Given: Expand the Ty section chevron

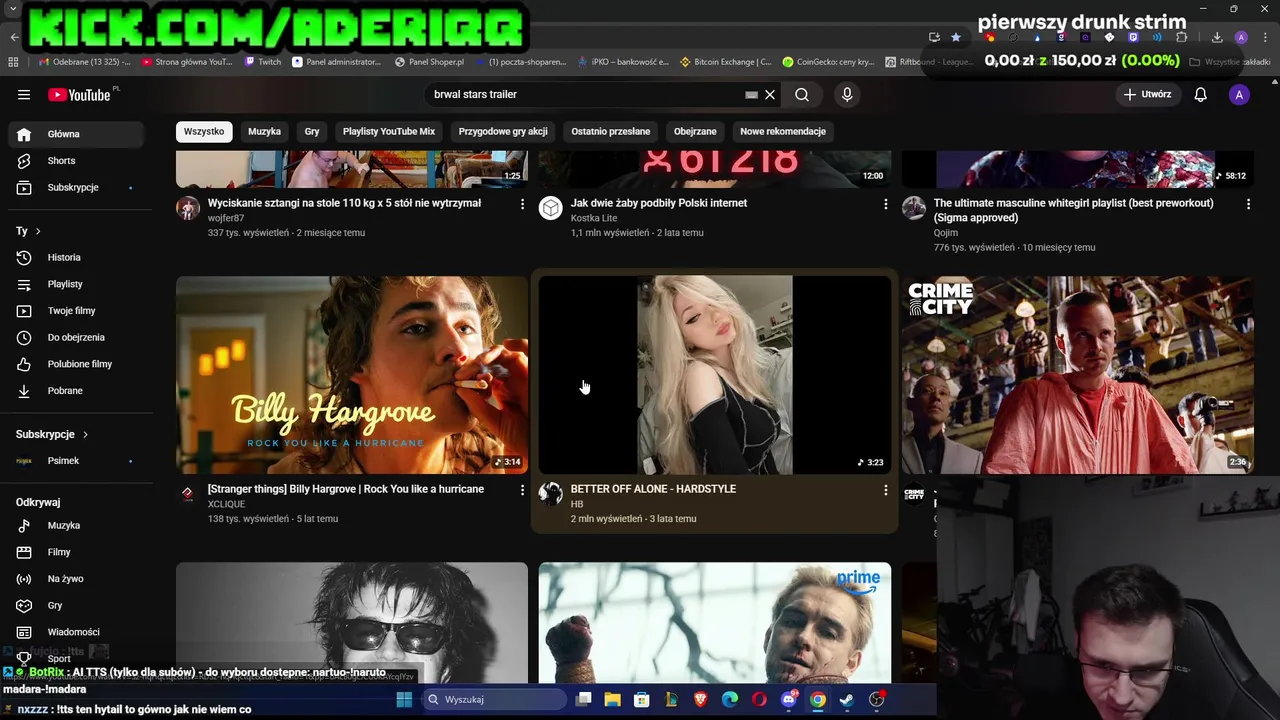Looking at the screenshot, I should 38,231.
